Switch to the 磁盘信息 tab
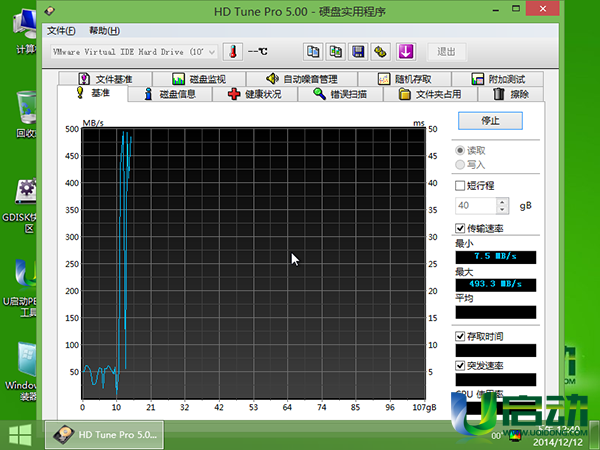 (170, 94)
